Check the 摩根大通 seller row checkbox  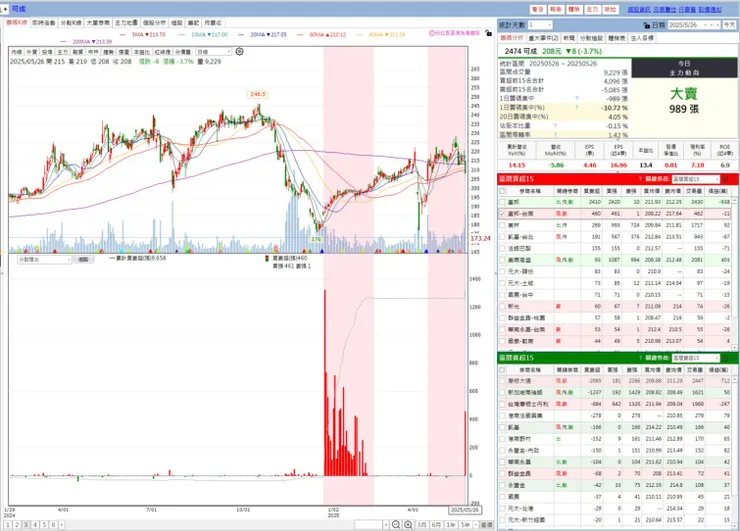(502, 380)
